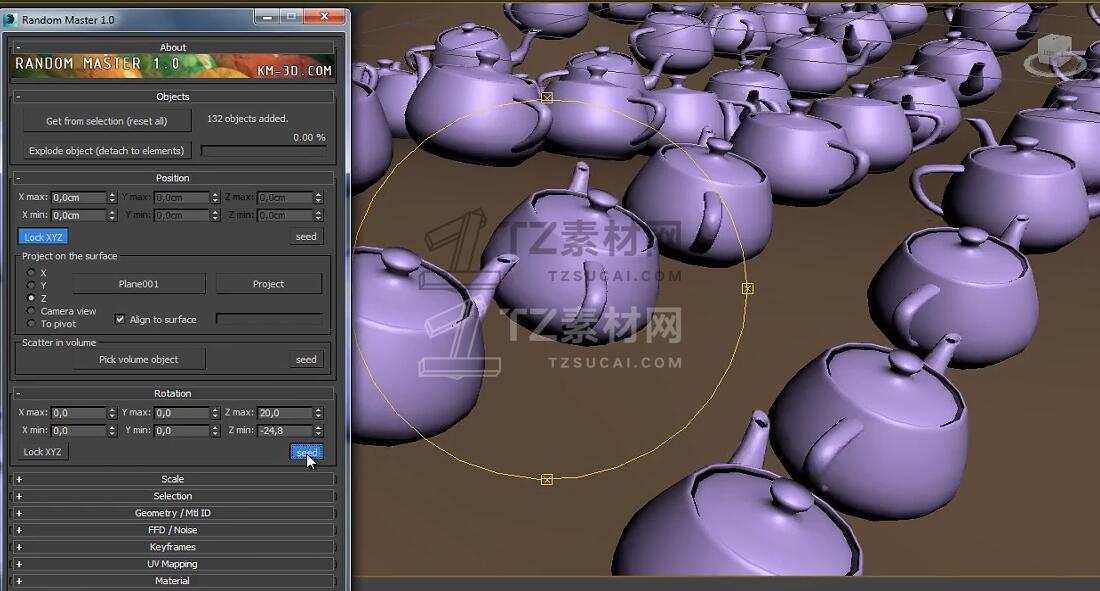The image size is (1100, 591).
Task: Click the Rotation Z max spinner arrows
Action: [x=318, y=413]
